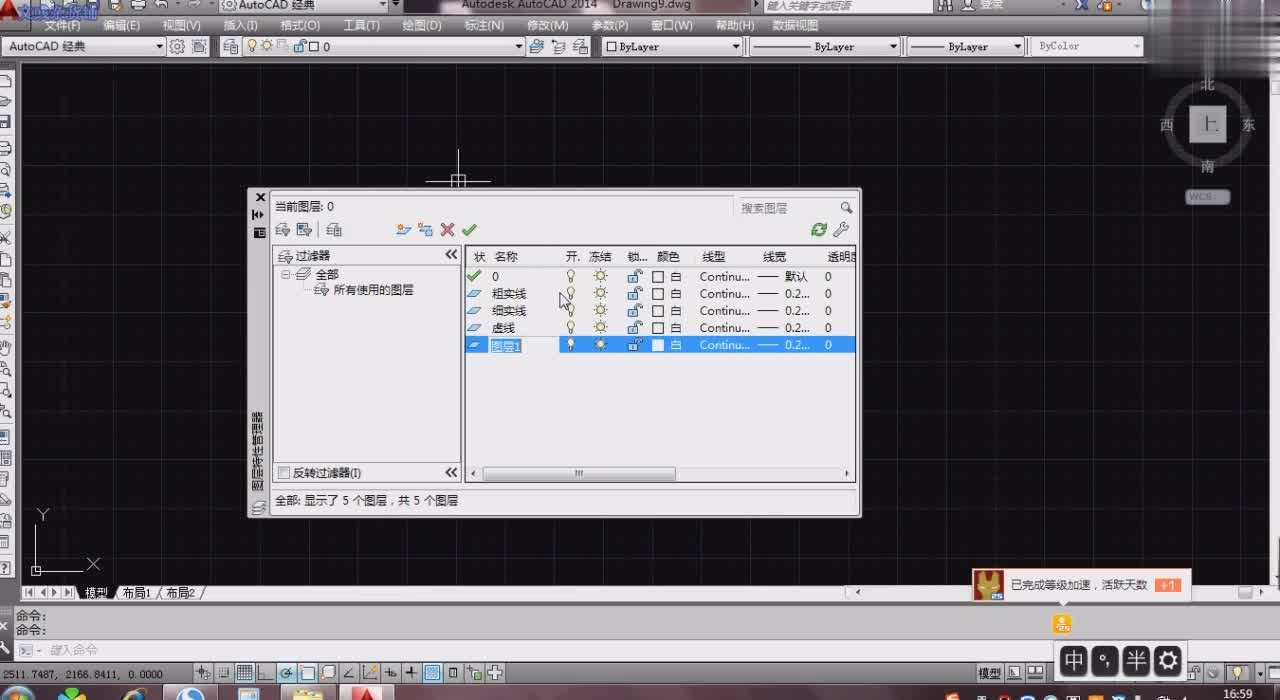This screenshot has width=1280, height=700.
Task: Collapse the 全部 filter tree node
Action: (x=286, y=274)
